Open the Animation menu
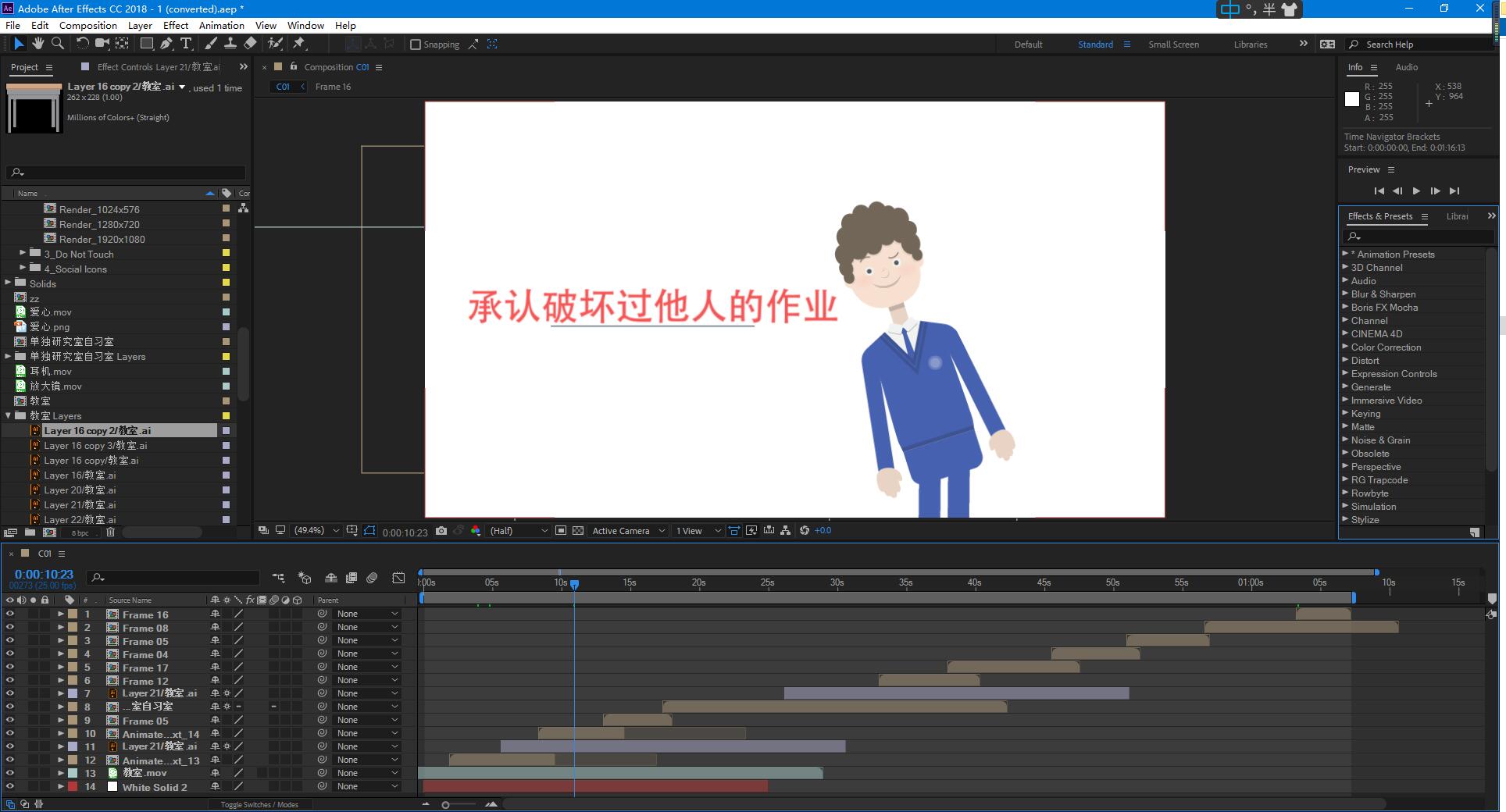Image resolution: width=1506 pixels, height=812 pixels. point(222,25)
